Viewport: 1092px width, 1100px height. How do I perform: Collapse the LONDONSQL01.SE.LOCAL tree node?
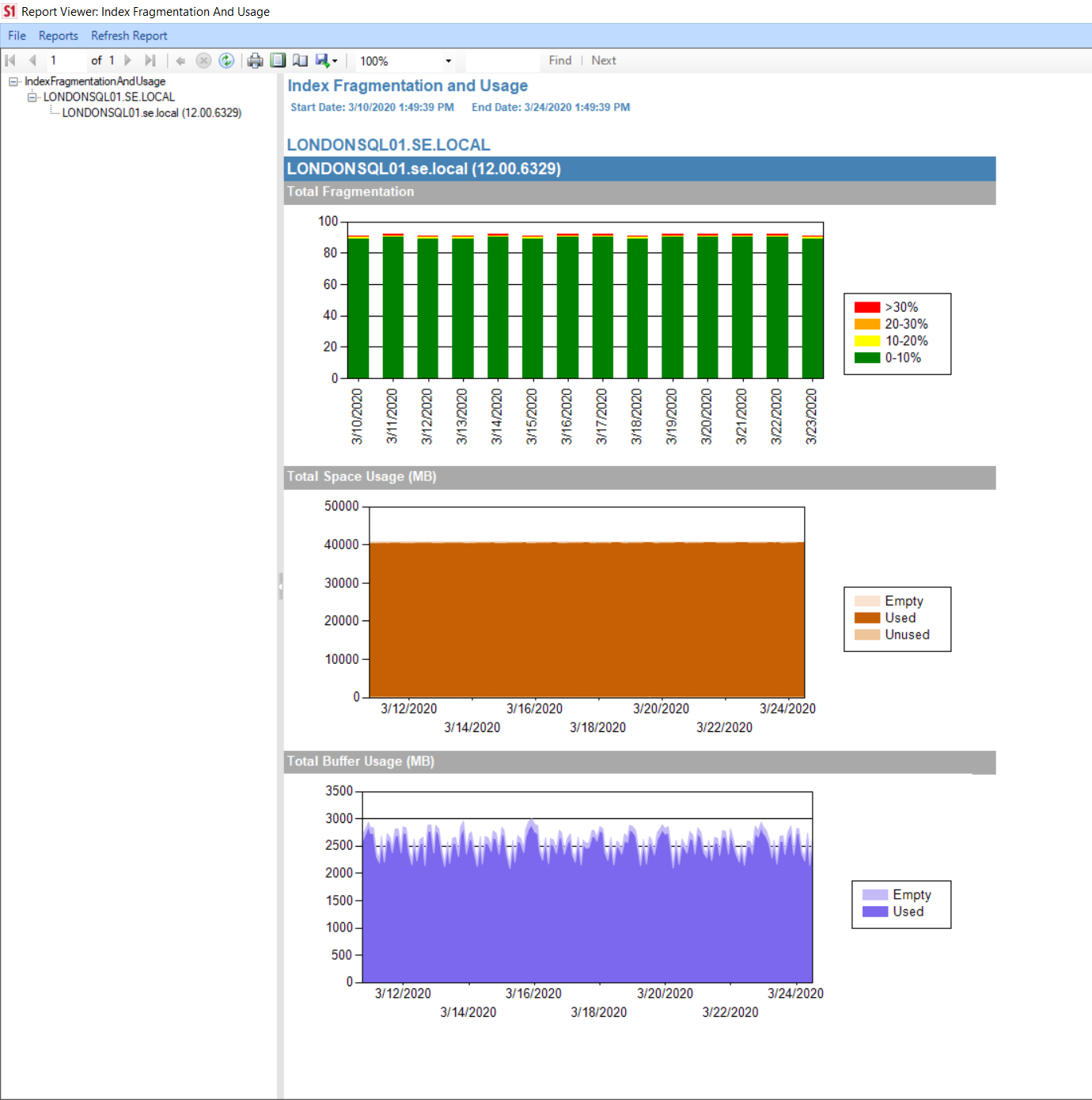(31, 97)
